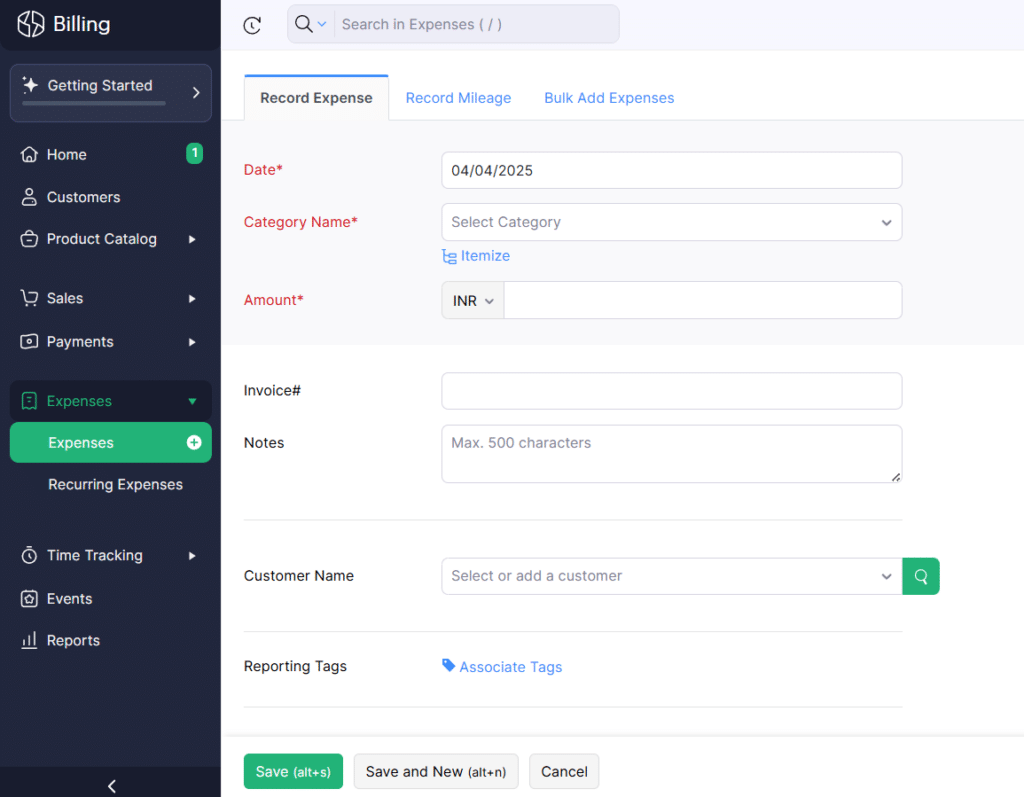Open Events in the sidebar
The image size is (1024, 797).
(x=69, y=599)
